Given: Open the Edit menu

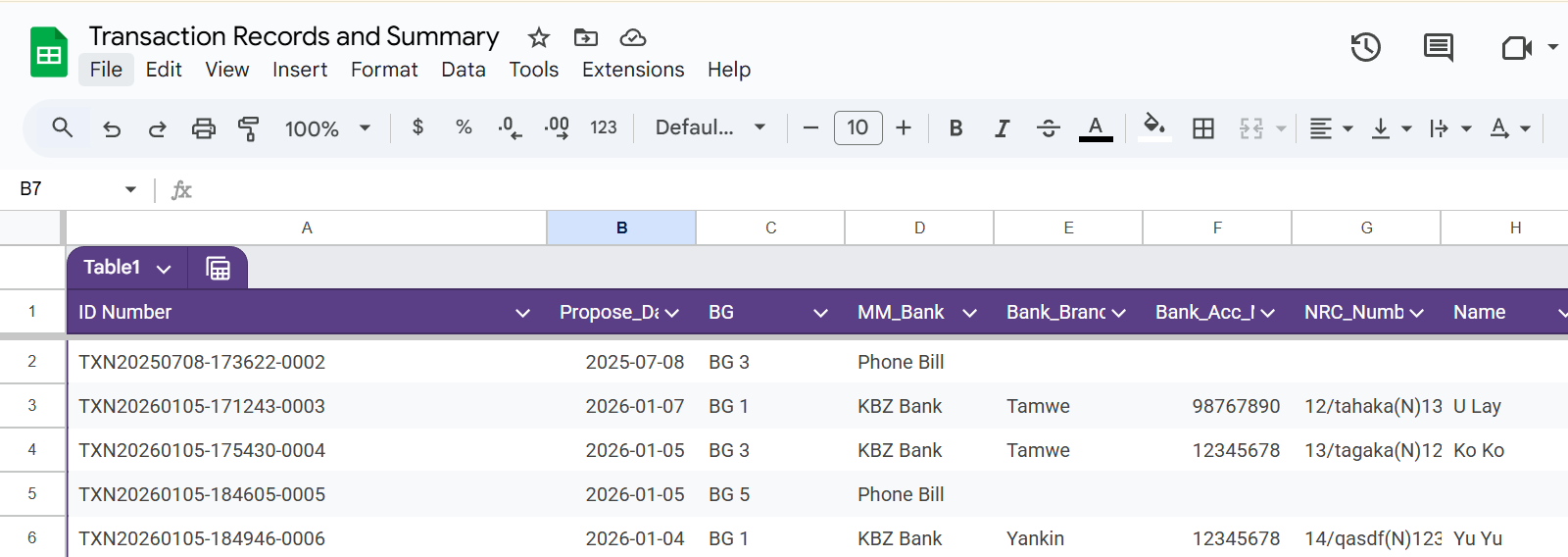Looking at the screenshot, I should 164,70.
